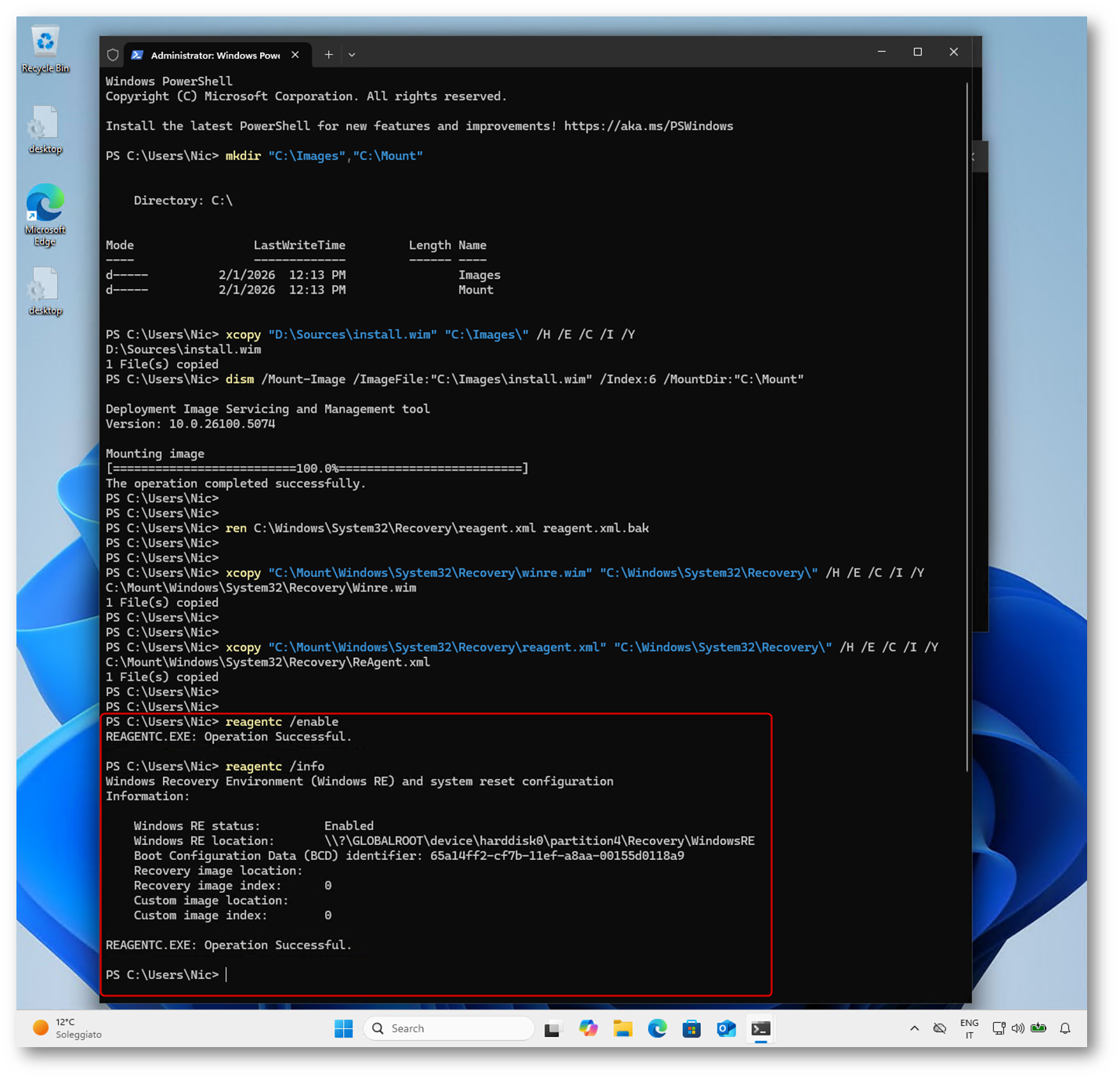
Task: Open Microsoft Store from the taskbar
Action: [x=692, y=1028]
